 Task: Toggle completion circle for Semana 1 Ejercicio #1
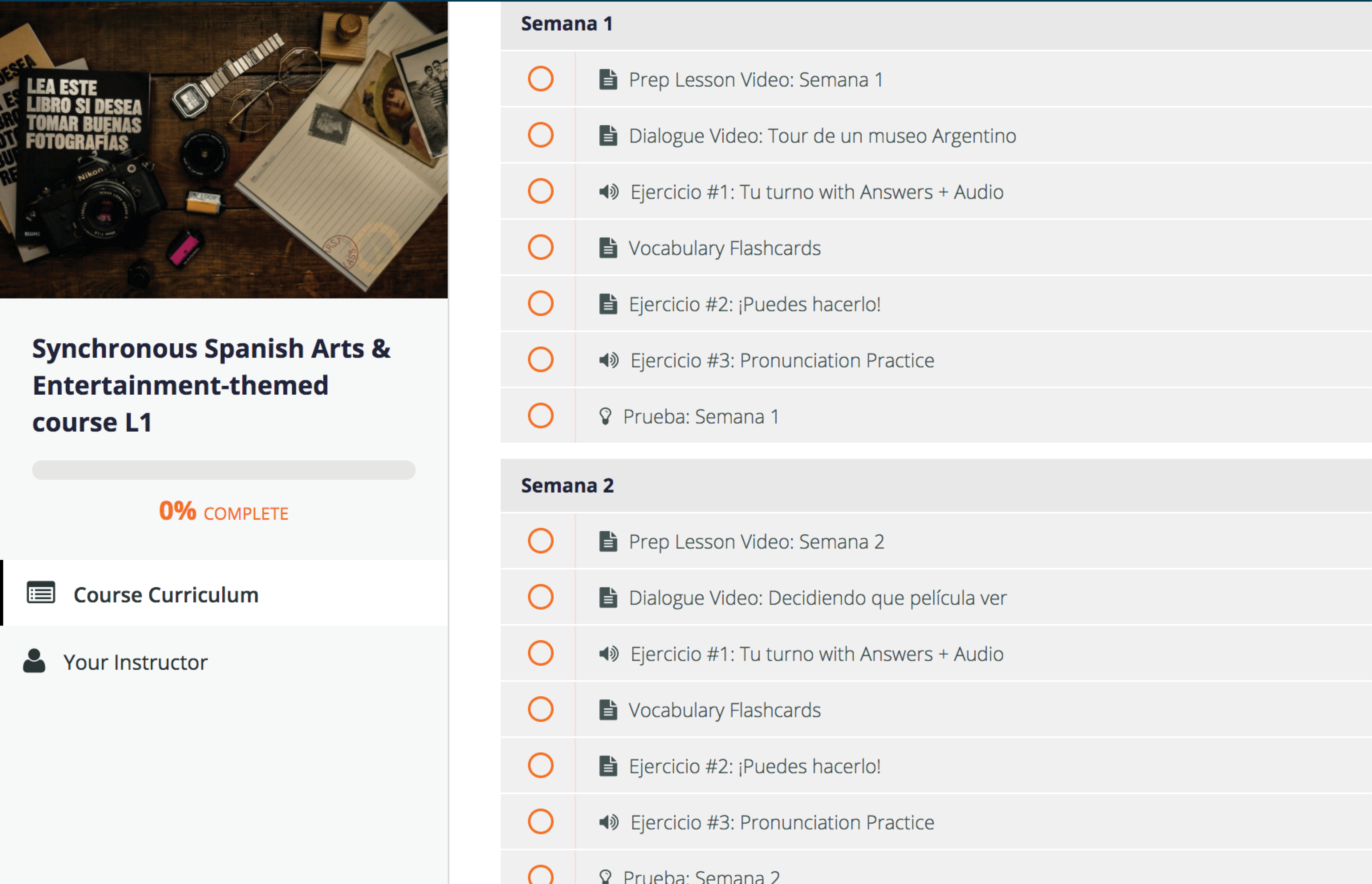[x=540, y=192]
